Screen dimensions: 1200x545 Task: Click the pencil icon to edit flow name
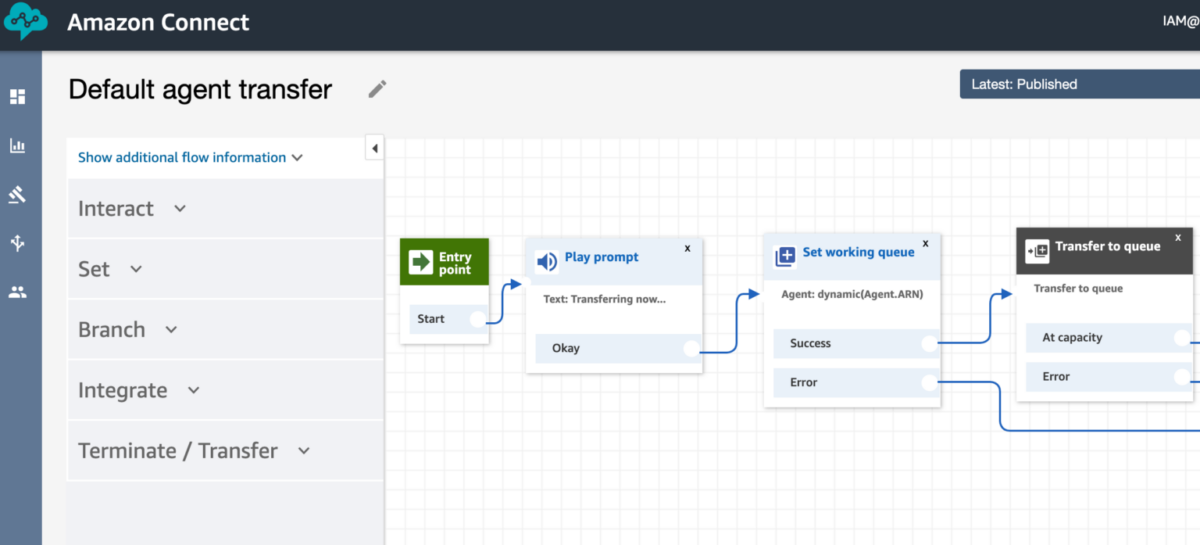click(377, 89)
